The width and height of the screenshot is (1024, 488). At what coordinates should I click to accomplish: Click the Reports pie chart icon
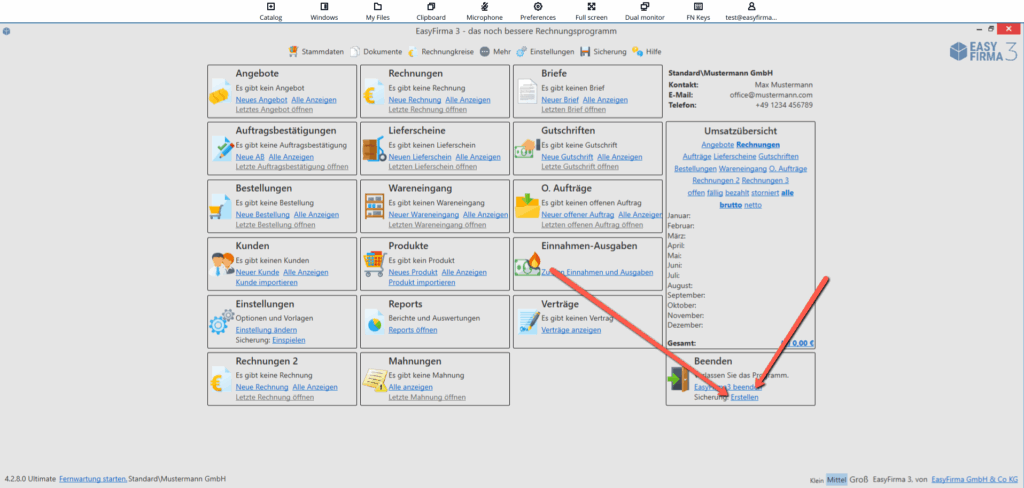375,320
